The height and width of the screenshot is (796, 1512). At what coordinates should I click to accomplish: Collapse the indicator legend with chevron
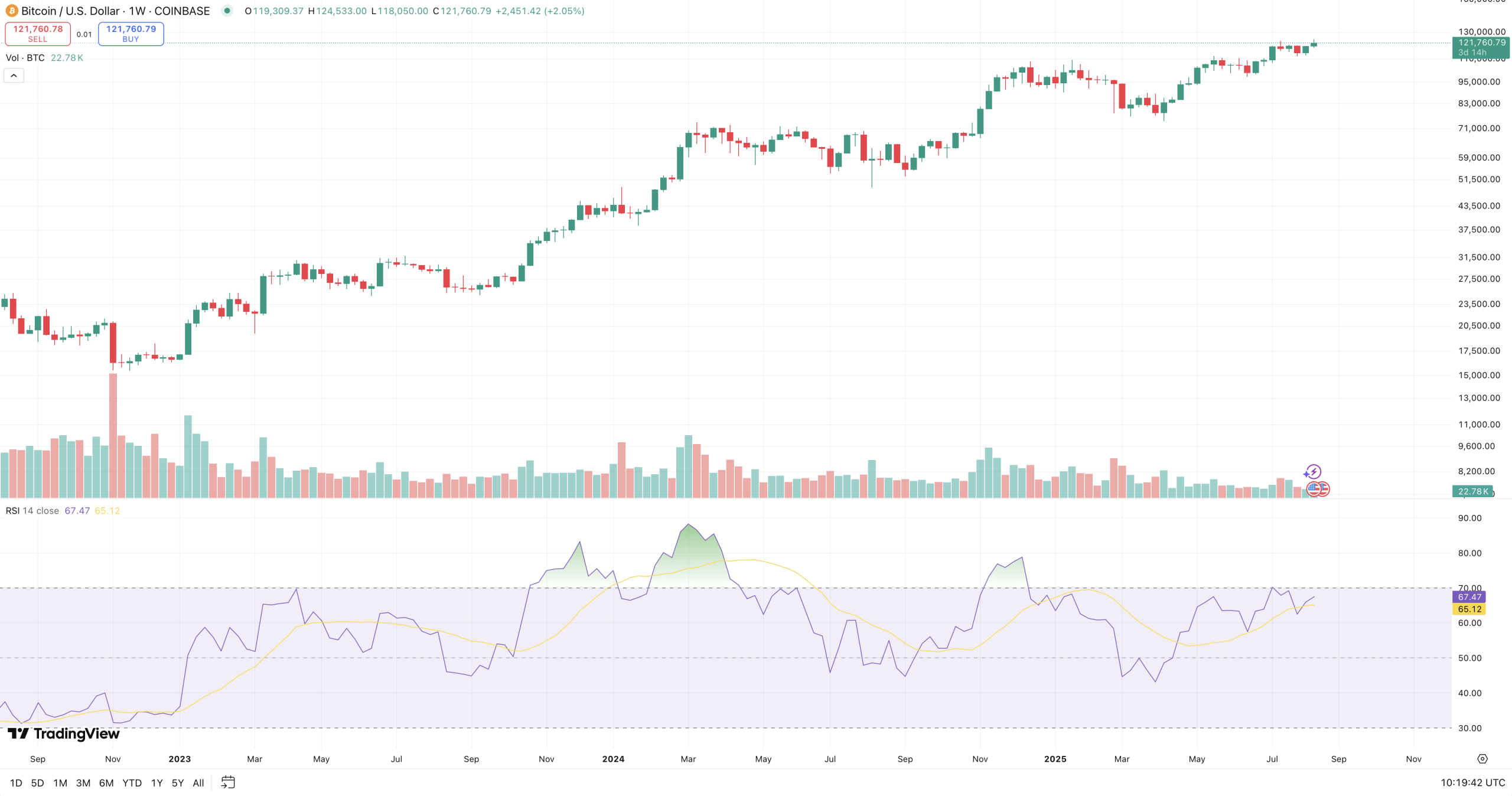click(x=14, y=76)
